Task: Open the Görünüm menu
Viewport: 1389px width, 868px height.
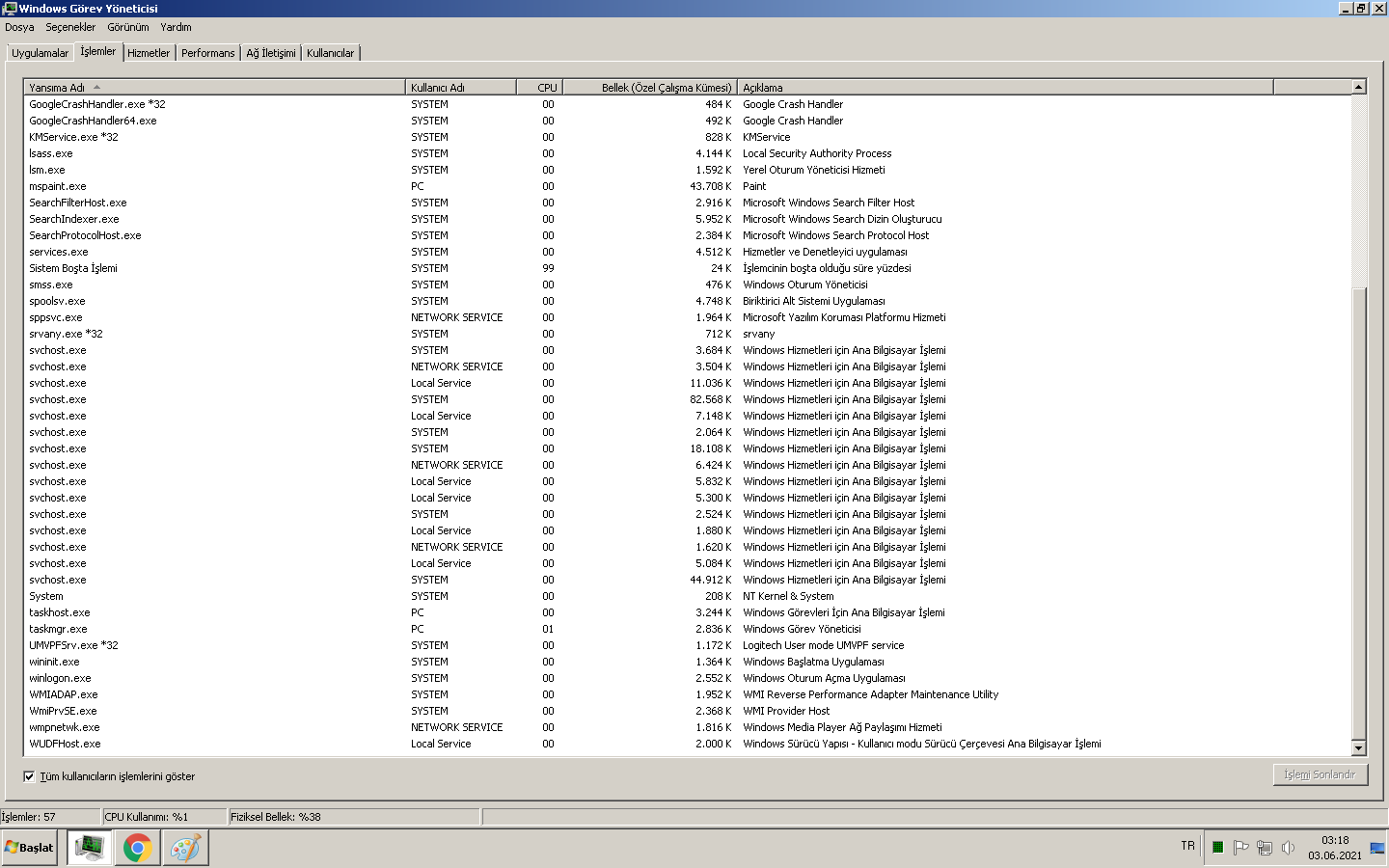Action: [x=128, y=27]
